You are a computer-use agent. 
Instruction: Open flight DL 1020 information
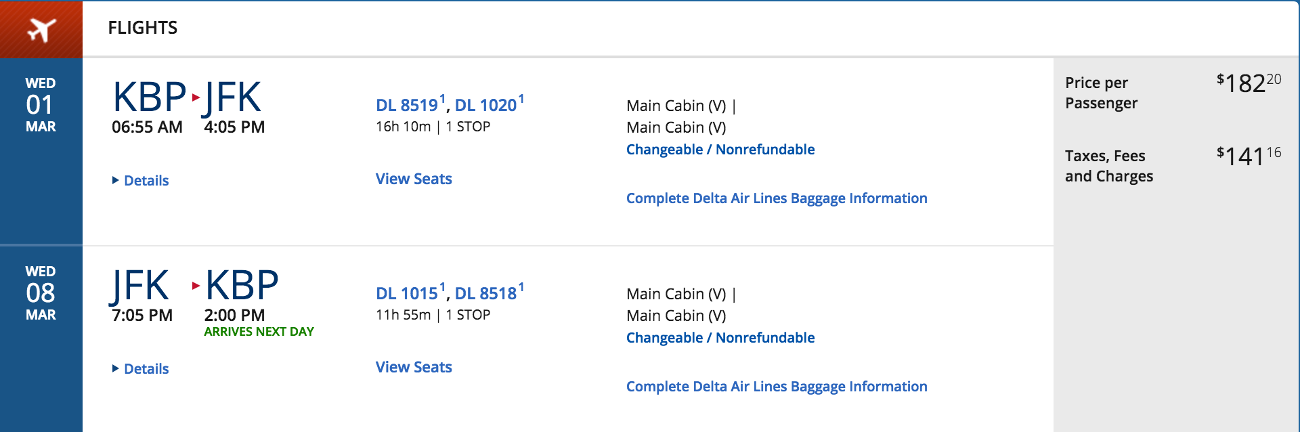489,105
